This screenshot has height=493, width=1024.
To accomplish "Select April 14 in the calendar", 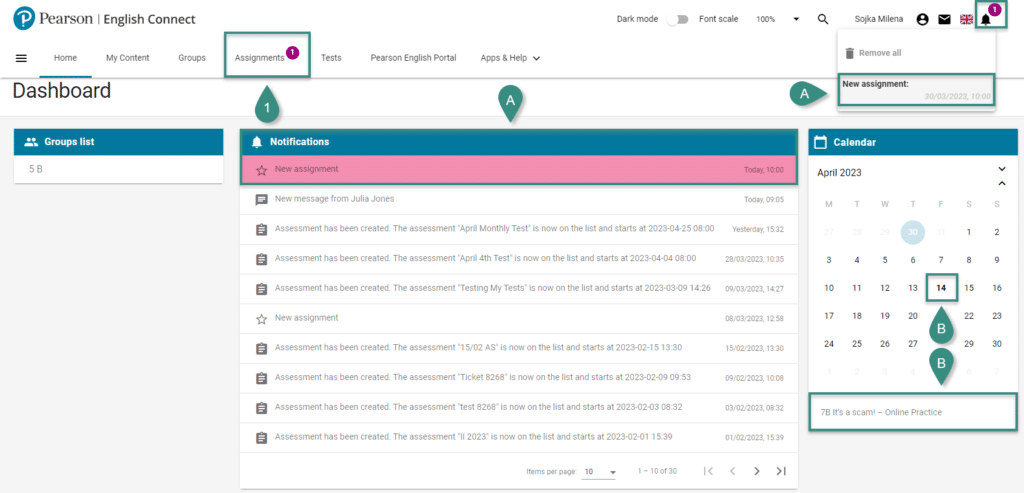I will pyautogui.click(x=941, y=288).
